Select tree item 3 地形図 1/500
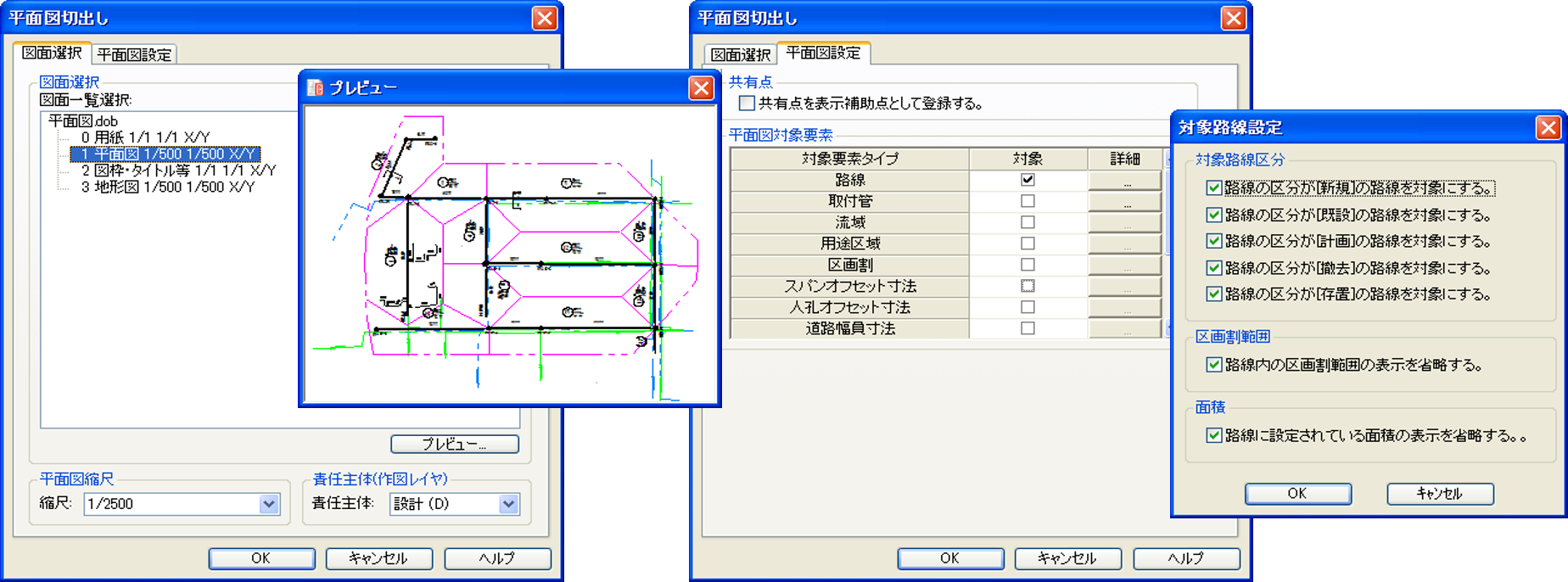Viewport: 1568px width, 582px height. click(x=167, y=187)
